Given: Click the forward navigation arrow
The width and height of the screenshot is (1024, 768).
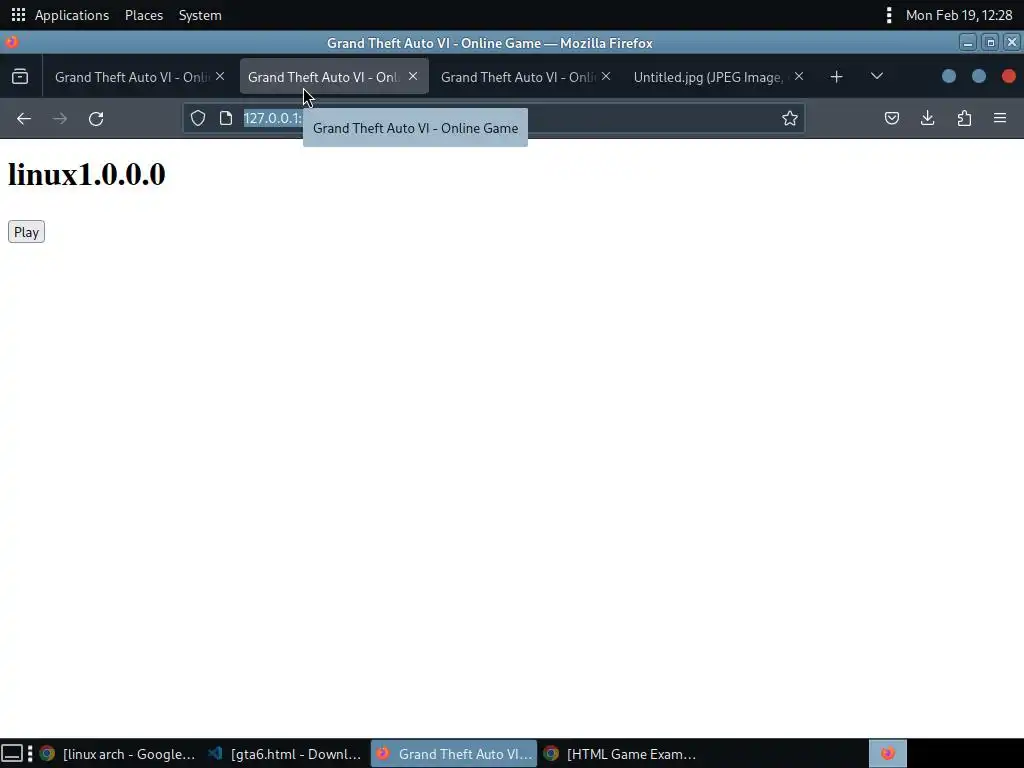Looking at the screenshot, I should click(x=60, y=119).
